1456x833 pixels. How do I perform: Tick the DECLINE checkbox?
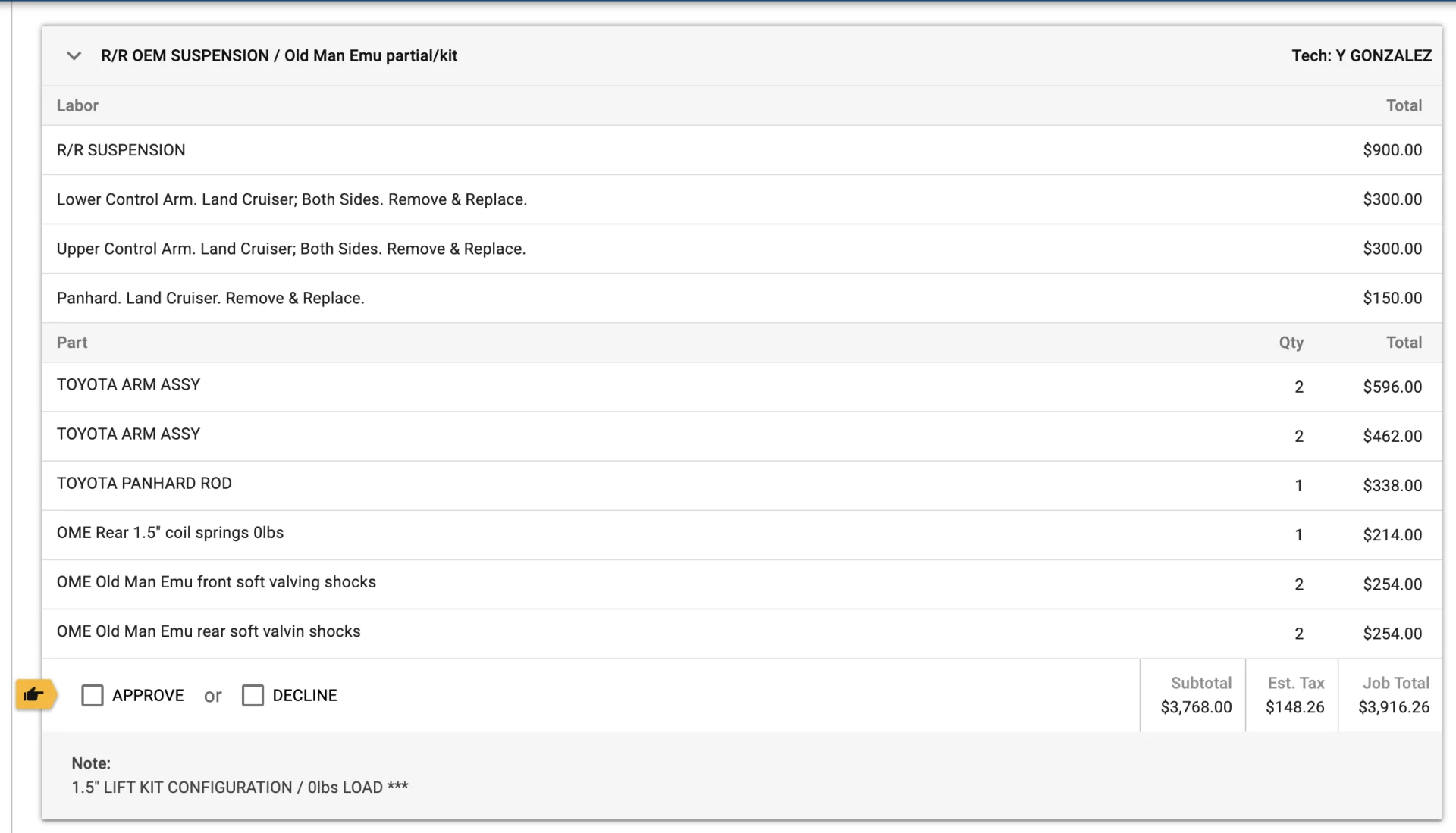[253, 695]
